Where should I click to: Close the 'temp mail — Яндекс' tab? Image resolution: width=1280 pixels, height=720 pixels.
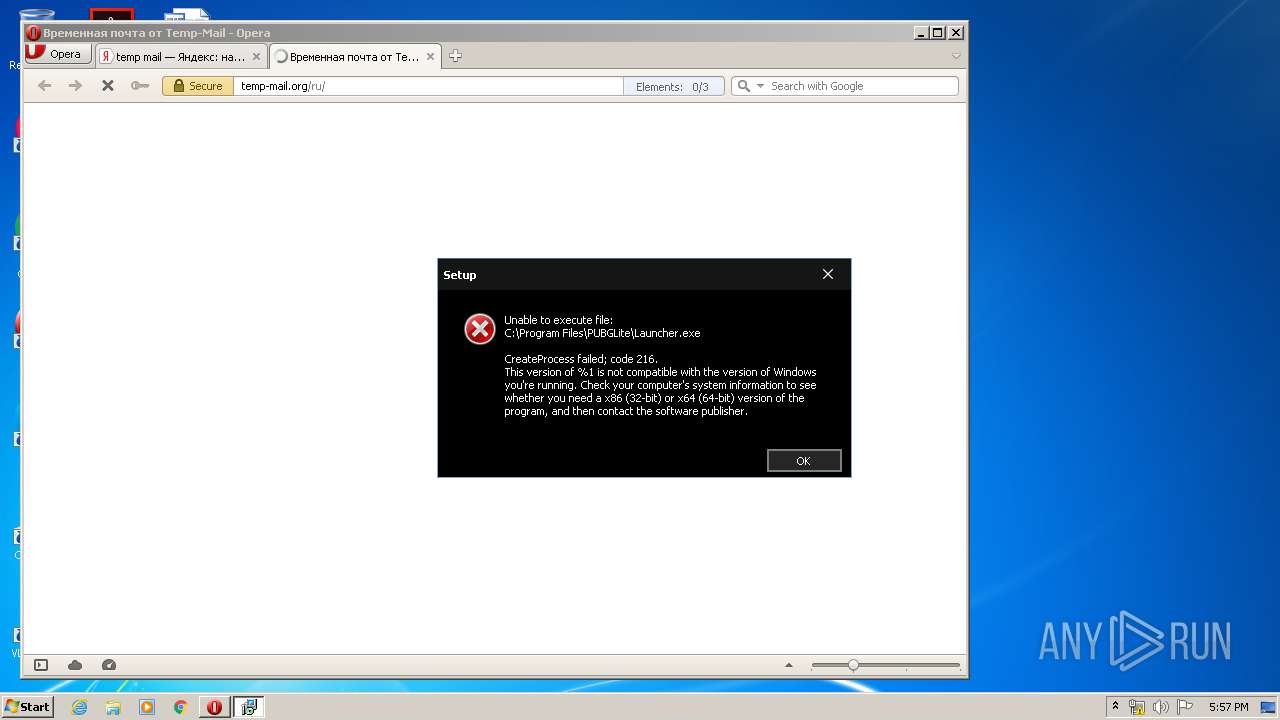tap(256, 57)
